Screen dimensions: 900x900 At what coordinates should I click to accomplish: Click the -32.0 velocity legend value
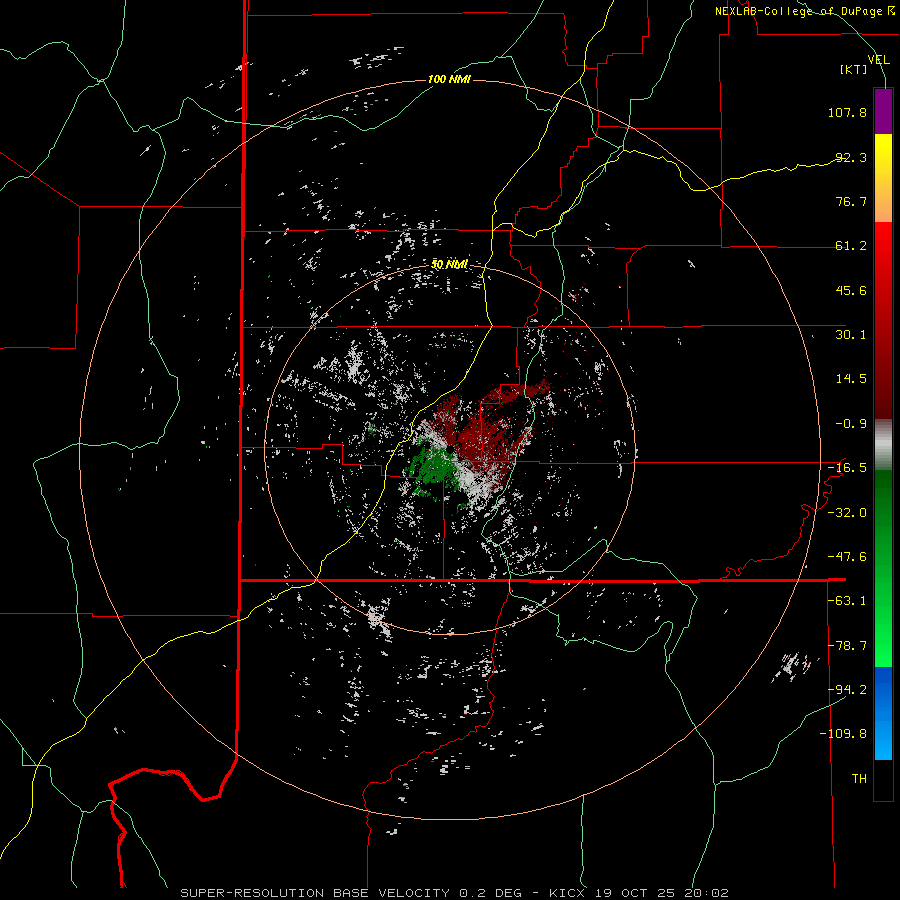click(847, 513)
